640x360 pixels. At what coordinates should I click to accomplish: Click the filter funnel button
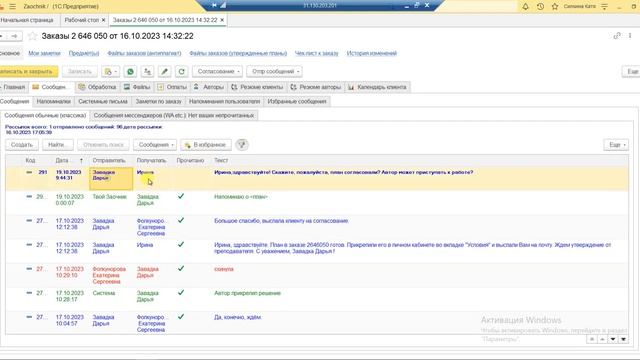[x=242, y=144]
